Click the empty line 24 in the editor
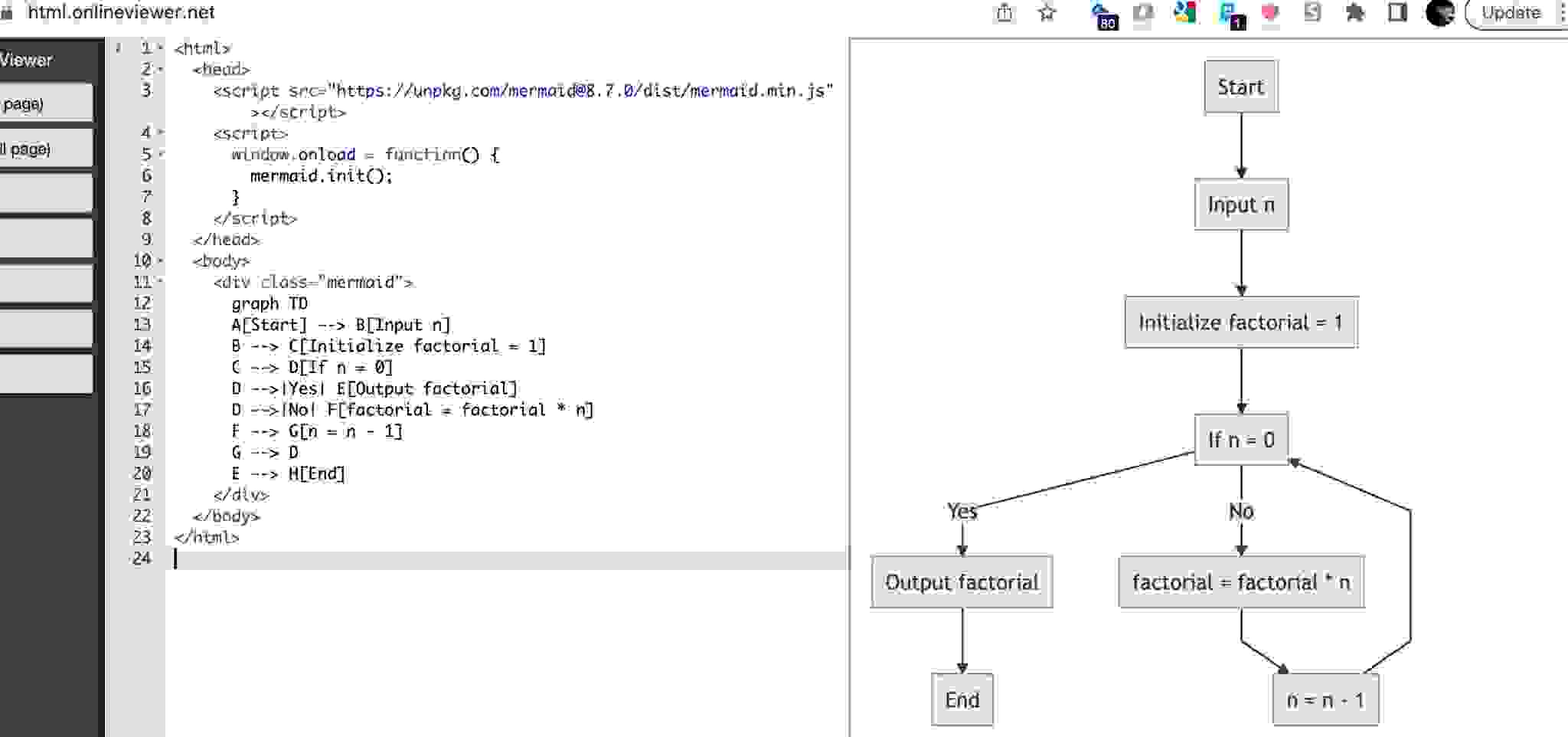The width and height of the screenshot is (1568, 737). tap(508, 558)
